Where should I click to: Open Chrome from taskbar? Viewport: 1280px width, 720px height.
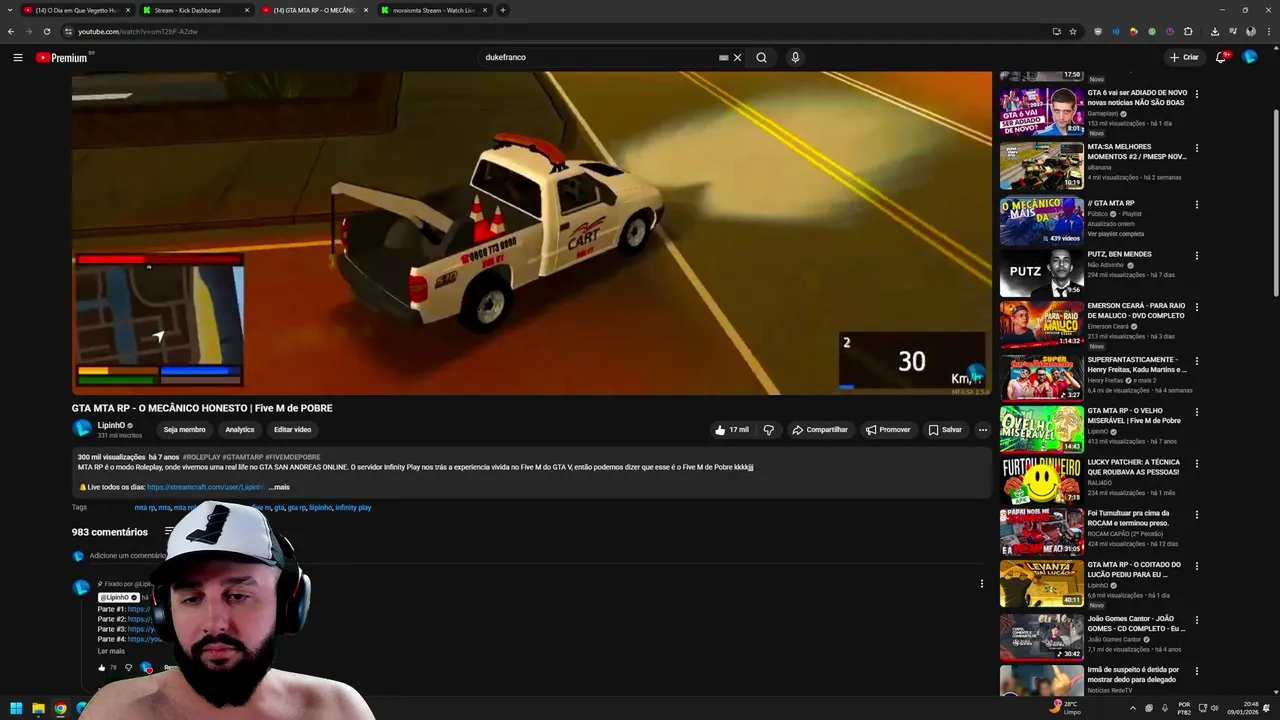pos(60,708)
